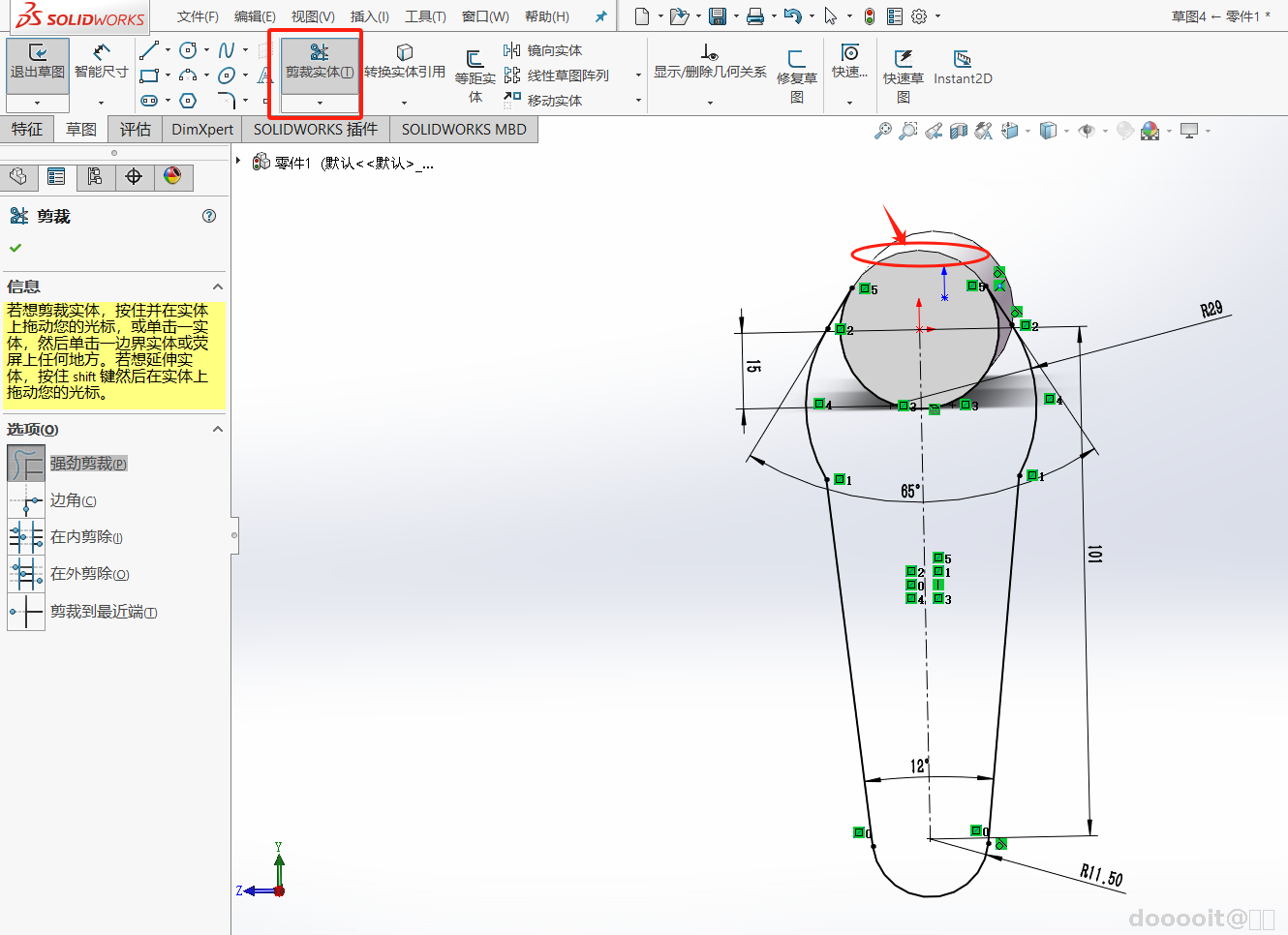The height and width of the screenshot is (935, 1288).
Task: Open the 工具(T) menu
Action: point(425,16)
